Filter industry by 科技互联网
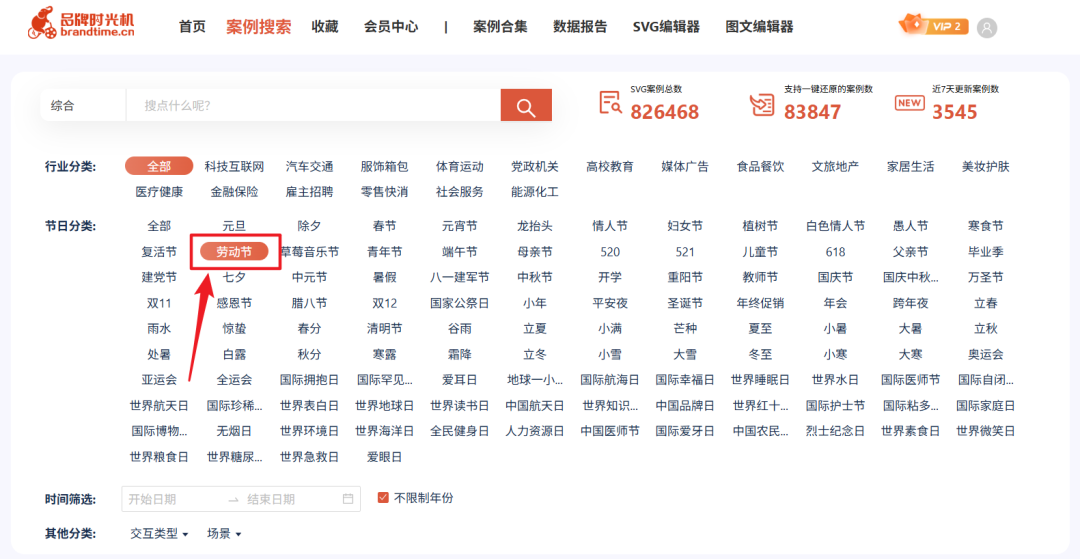1080x559 pixels. [x=234, y=167]
